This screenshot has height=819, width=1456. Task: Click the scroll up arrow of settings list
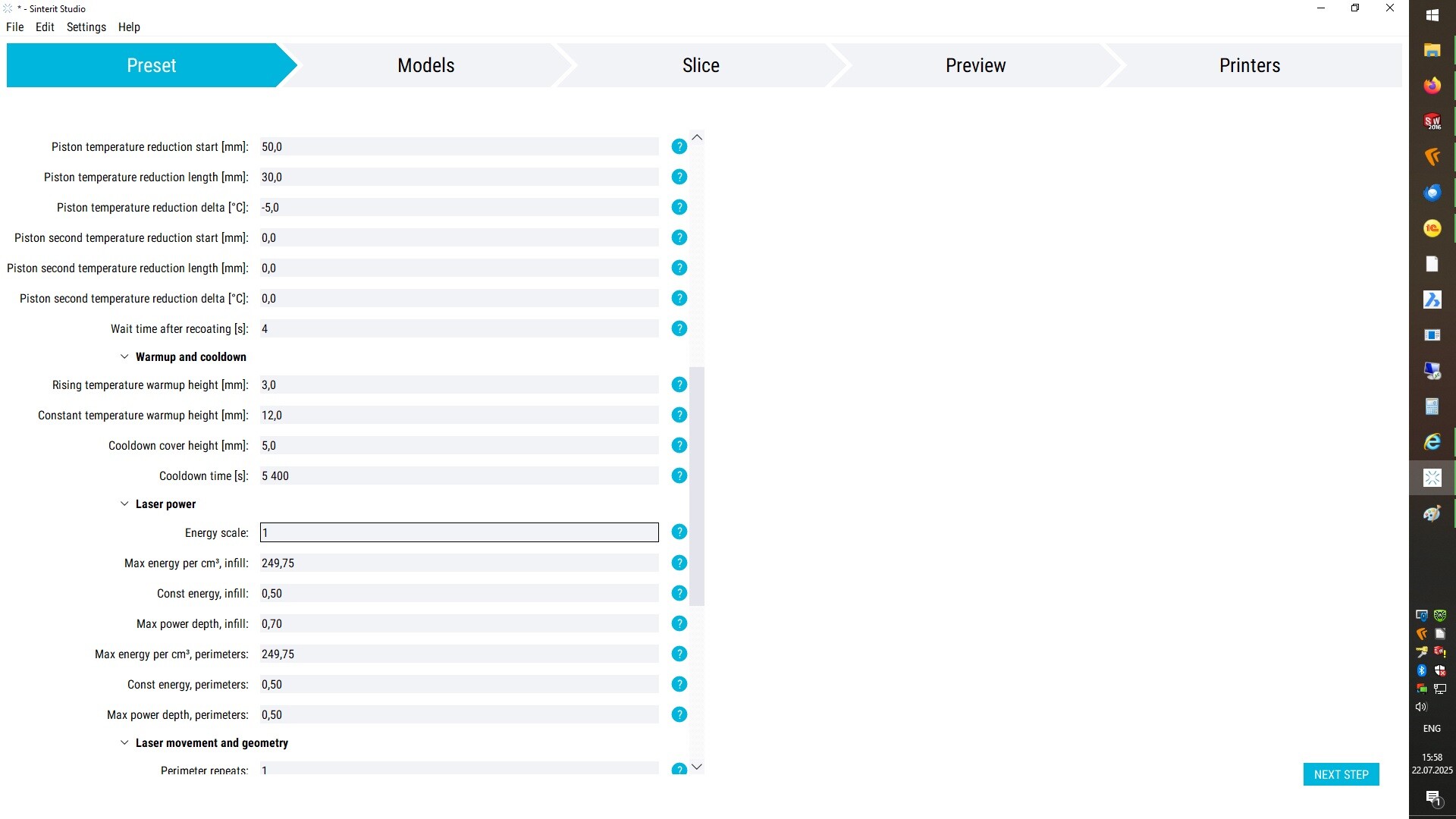697,137
